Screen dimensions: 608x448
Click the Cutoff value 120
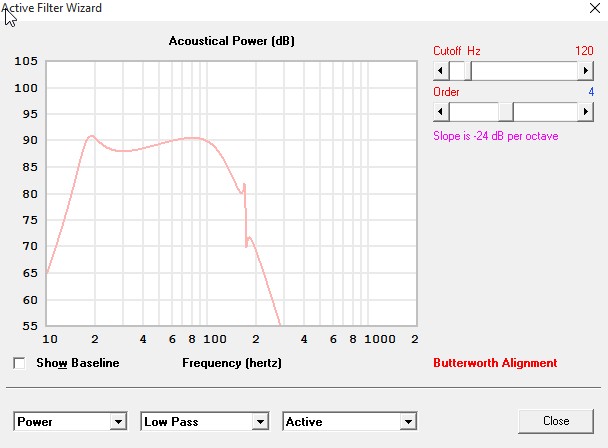[x=584, y=51]
